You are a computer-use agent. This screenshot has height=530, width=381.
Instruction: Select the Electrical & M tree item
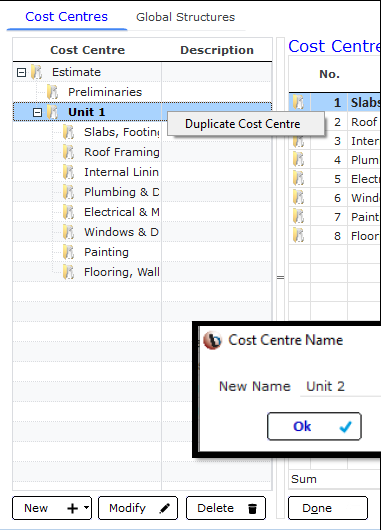click(x=122, y=212)
